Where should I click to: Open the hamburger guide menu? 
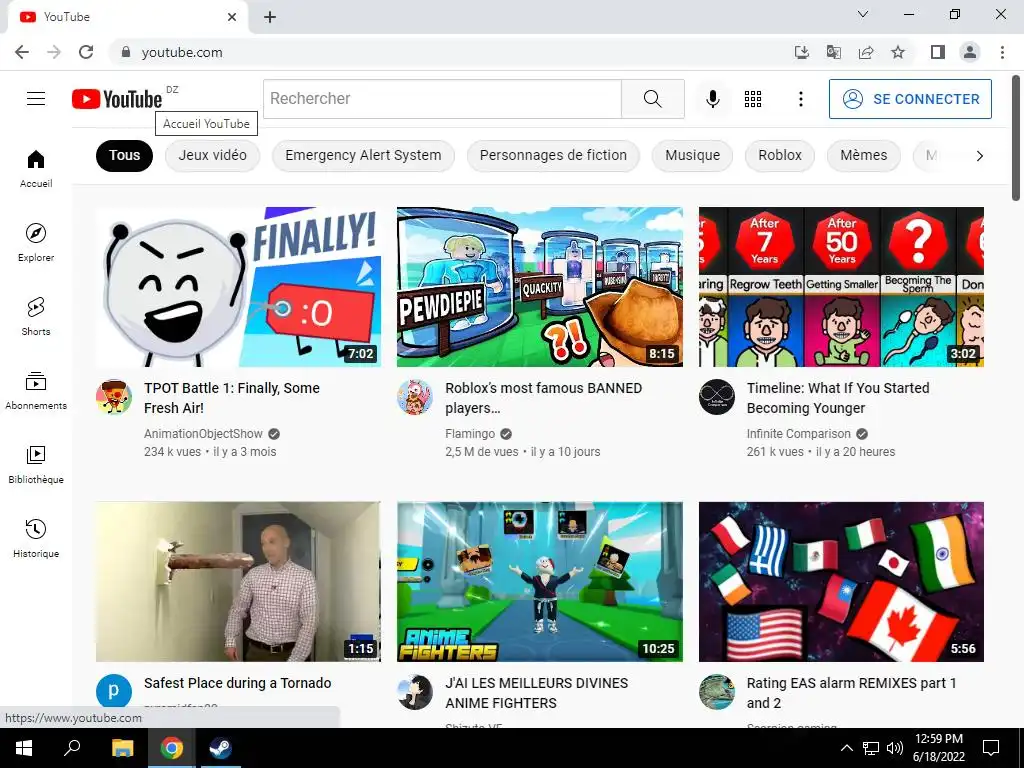(x=36, y=99)
